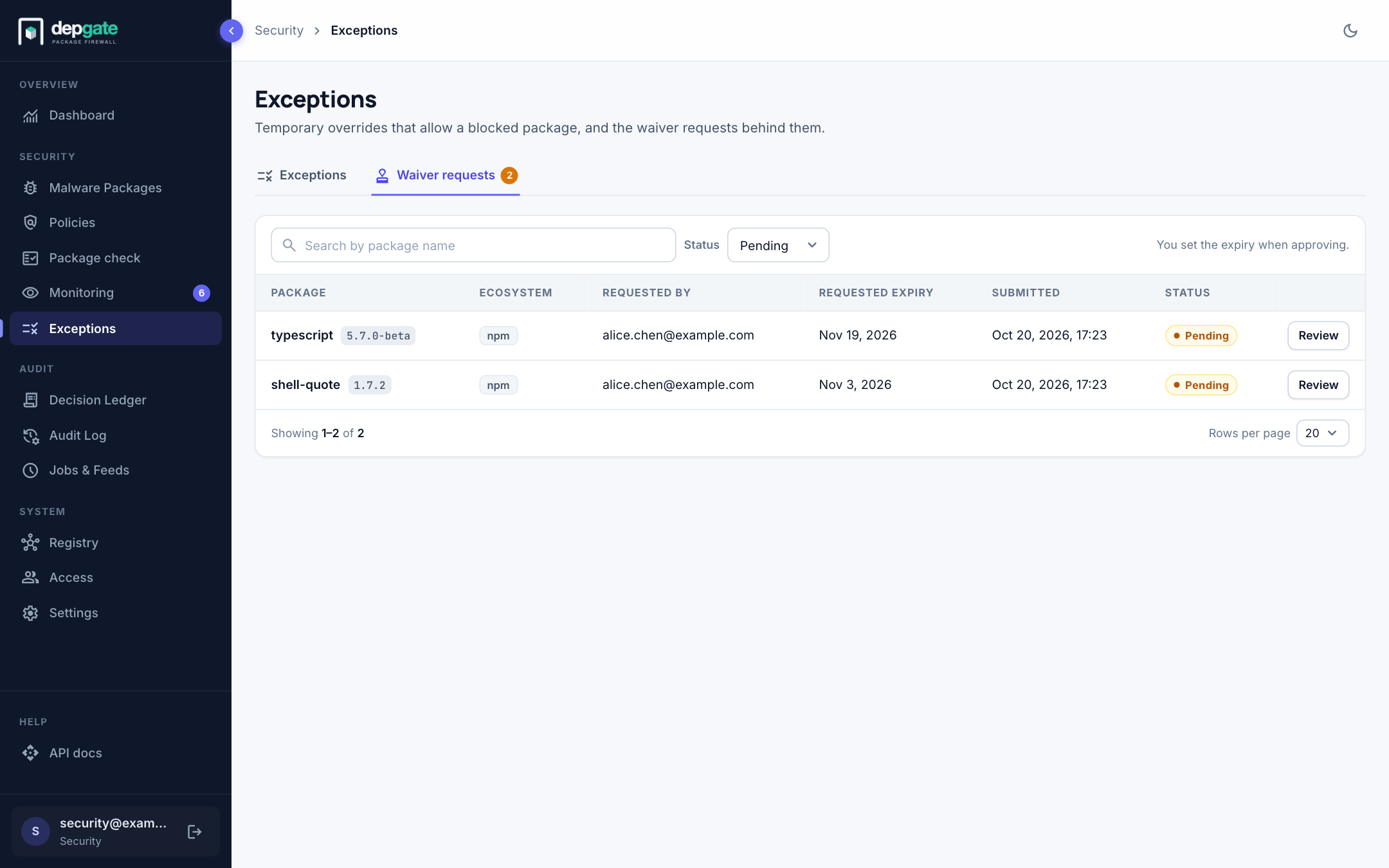Image resolution: width=1389 pixels, height=868 pixels.
Task: Open Package check page
Action: [x=116, y=258]
